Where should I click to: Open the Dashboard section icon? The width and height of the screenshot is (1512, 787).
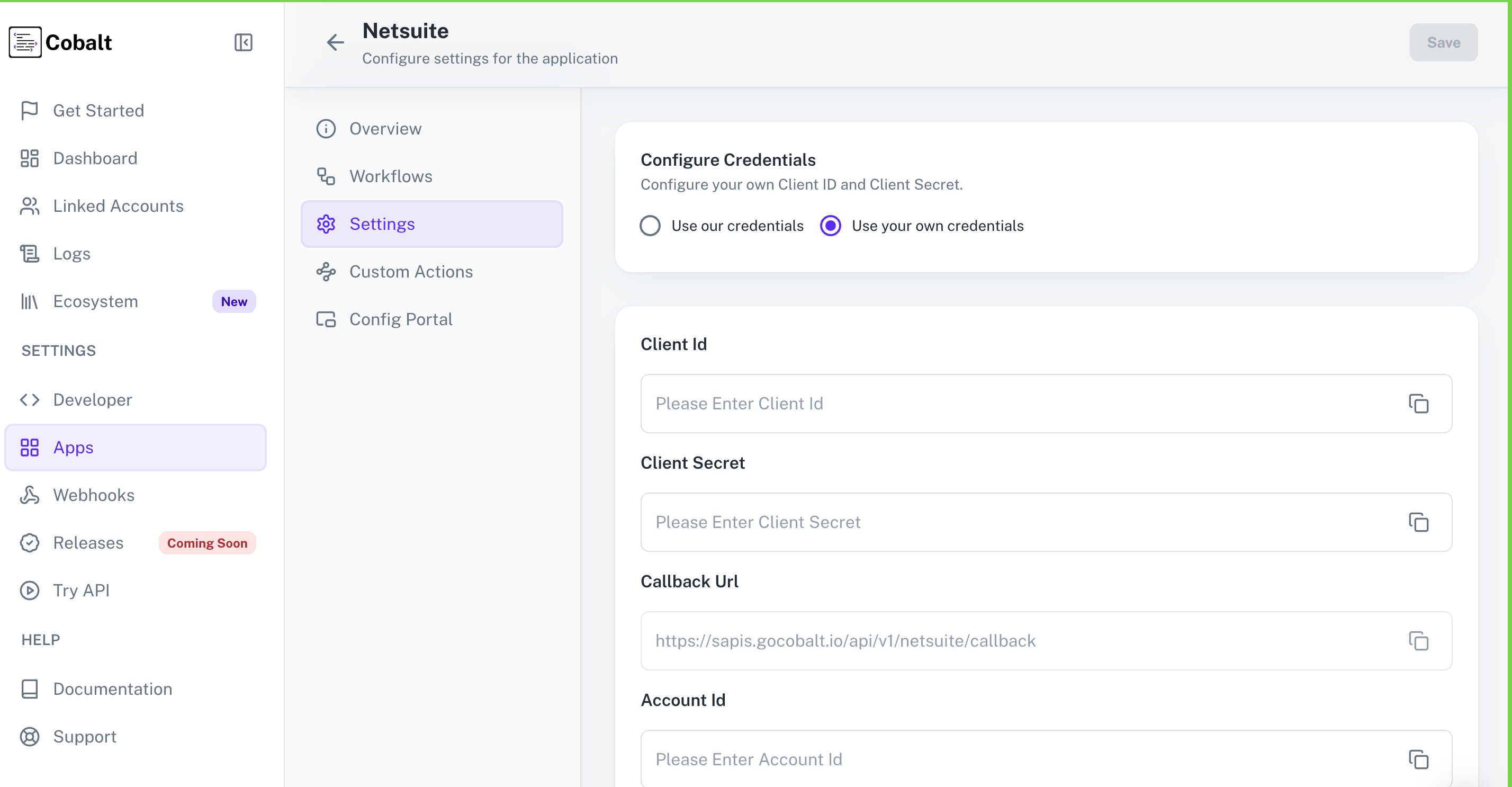30,158
